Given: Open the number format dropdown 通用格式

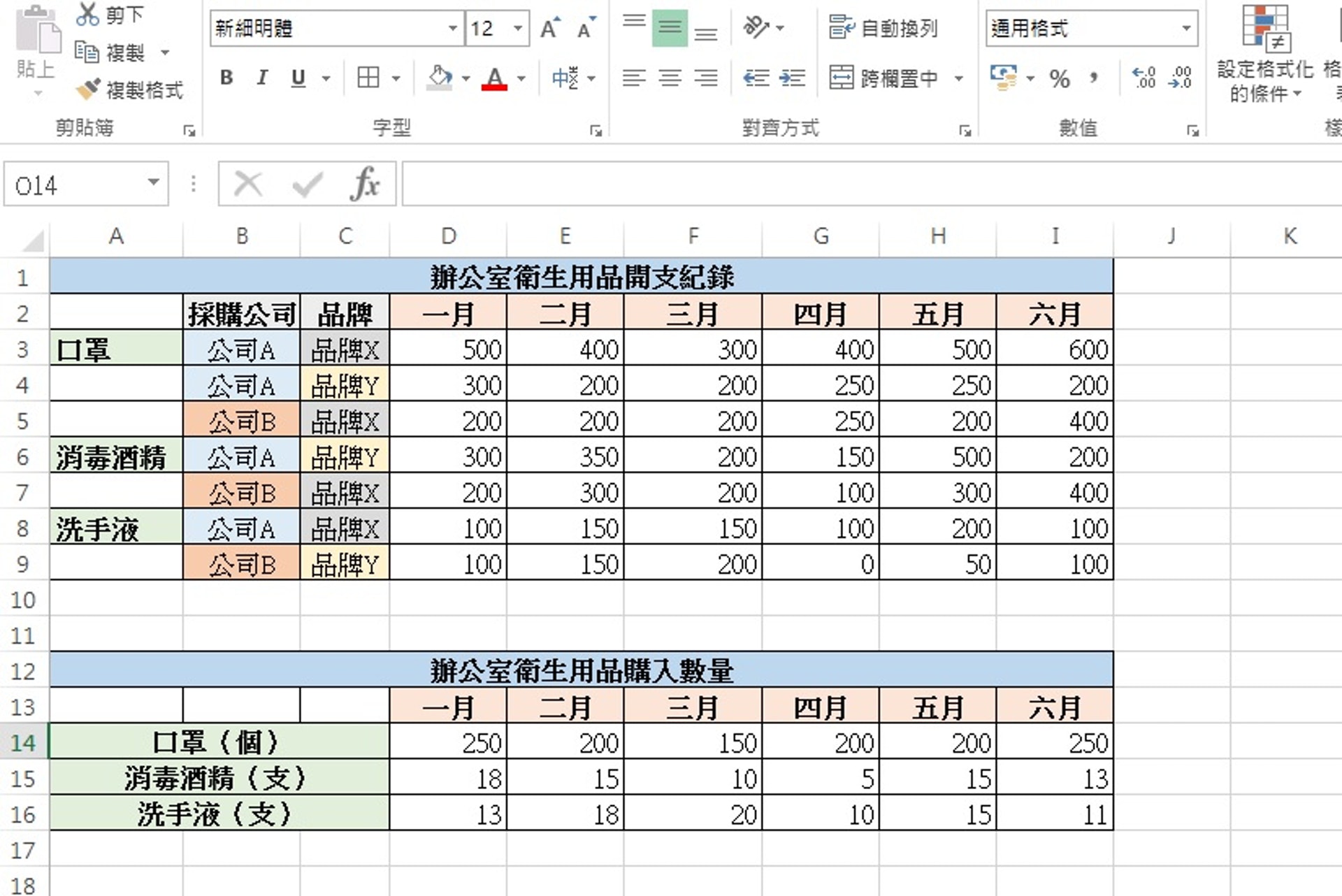Looking at the screenshot, I should (x=1186, y=28).
